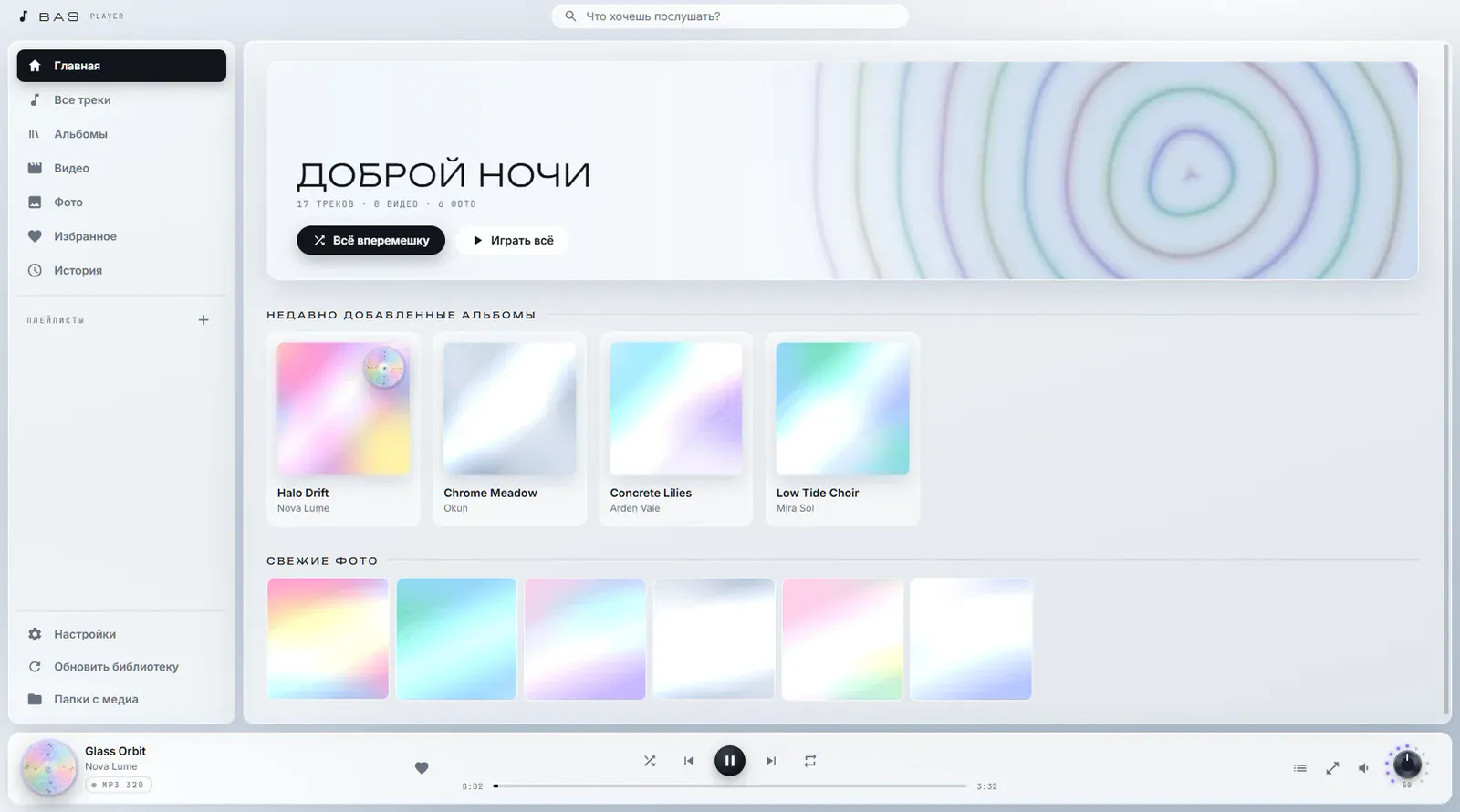The width and height of the screenshot is (1460, 812).
Task: Click the main content vertical scrollbar
Action: [1446, 379]
